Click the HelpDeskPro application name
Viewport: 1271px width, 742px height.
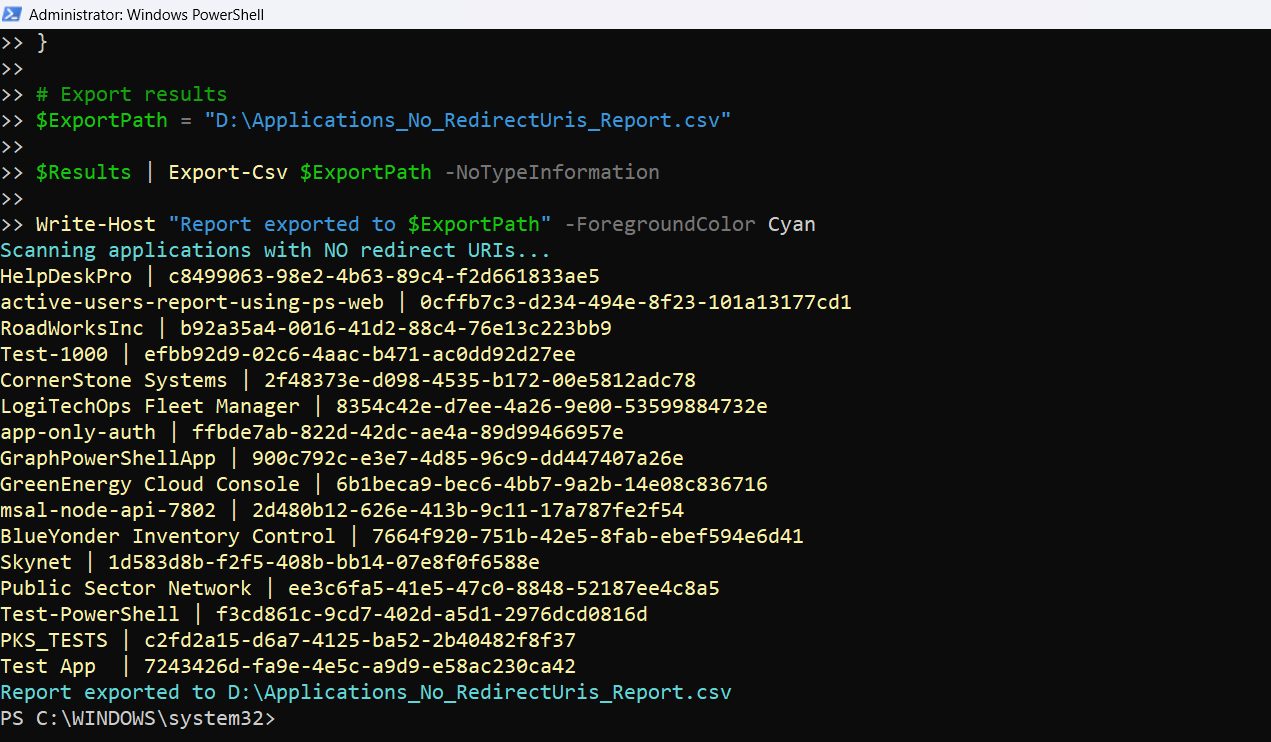66,276
